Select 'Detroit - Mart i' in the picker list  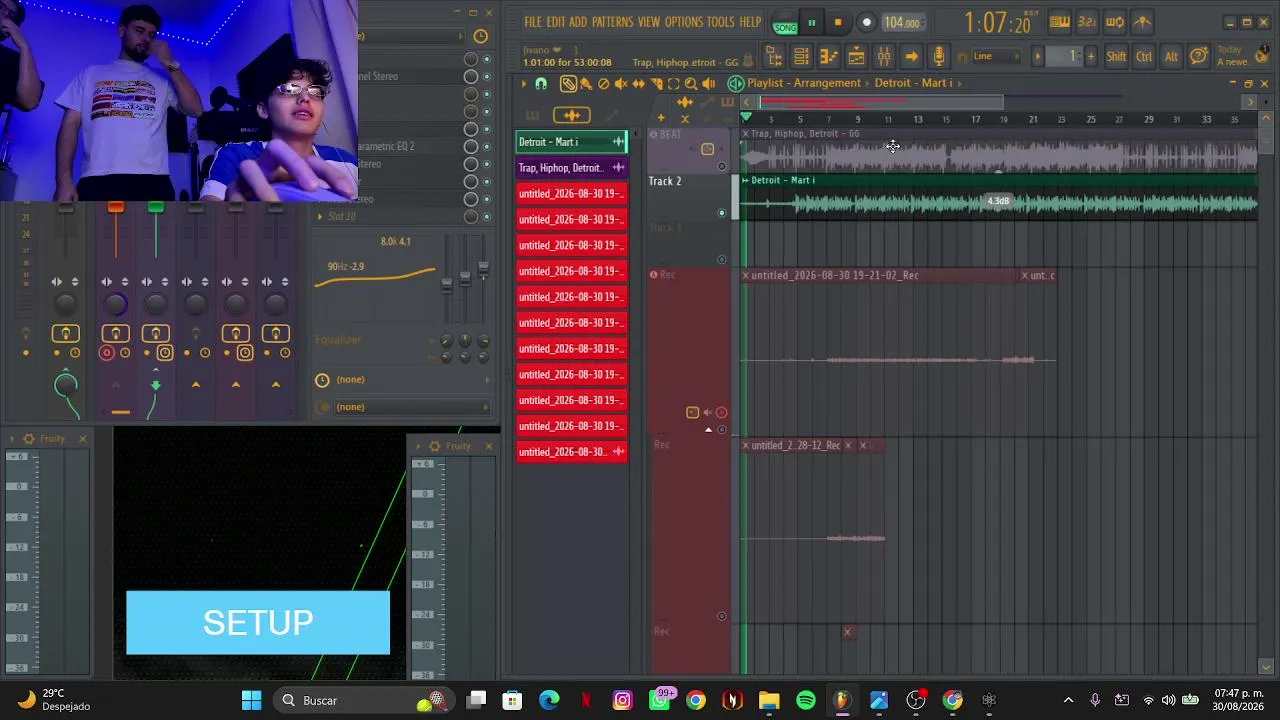572,142
